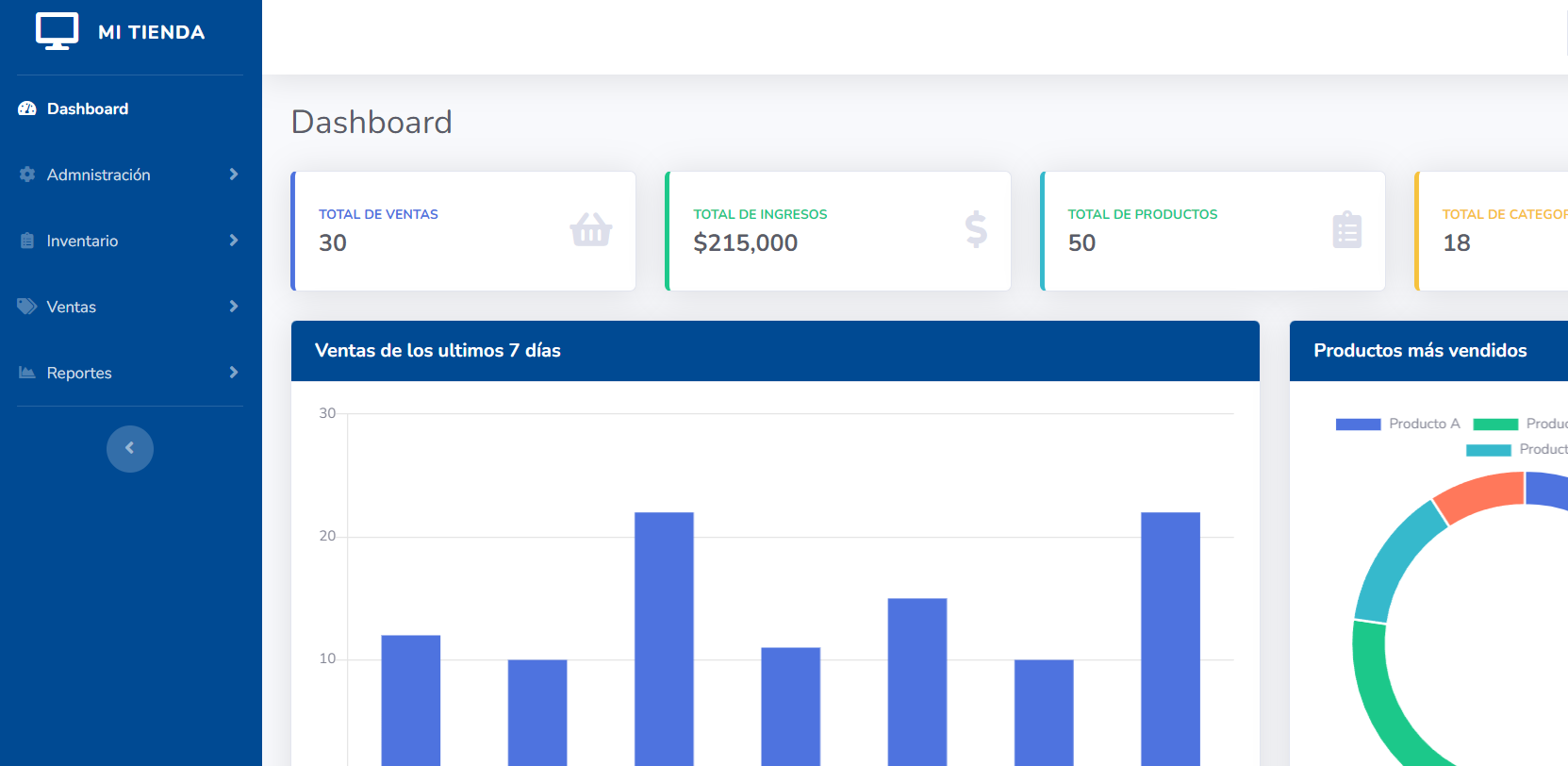Open the Dashboard menu item
This screenshot has height=766, width=1568.
click(x=130, y=108)
